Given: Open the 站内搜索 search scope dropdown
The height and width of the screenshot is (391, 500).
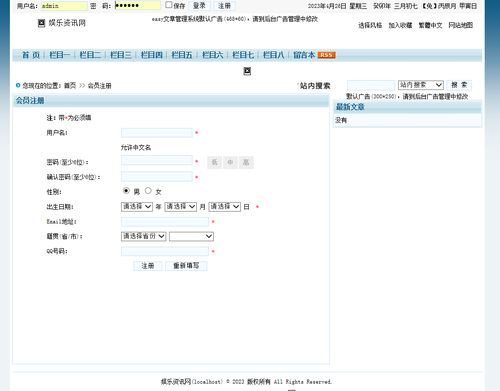Looking at the screenshot, I should pyautogui.click(x=421, y=85).
